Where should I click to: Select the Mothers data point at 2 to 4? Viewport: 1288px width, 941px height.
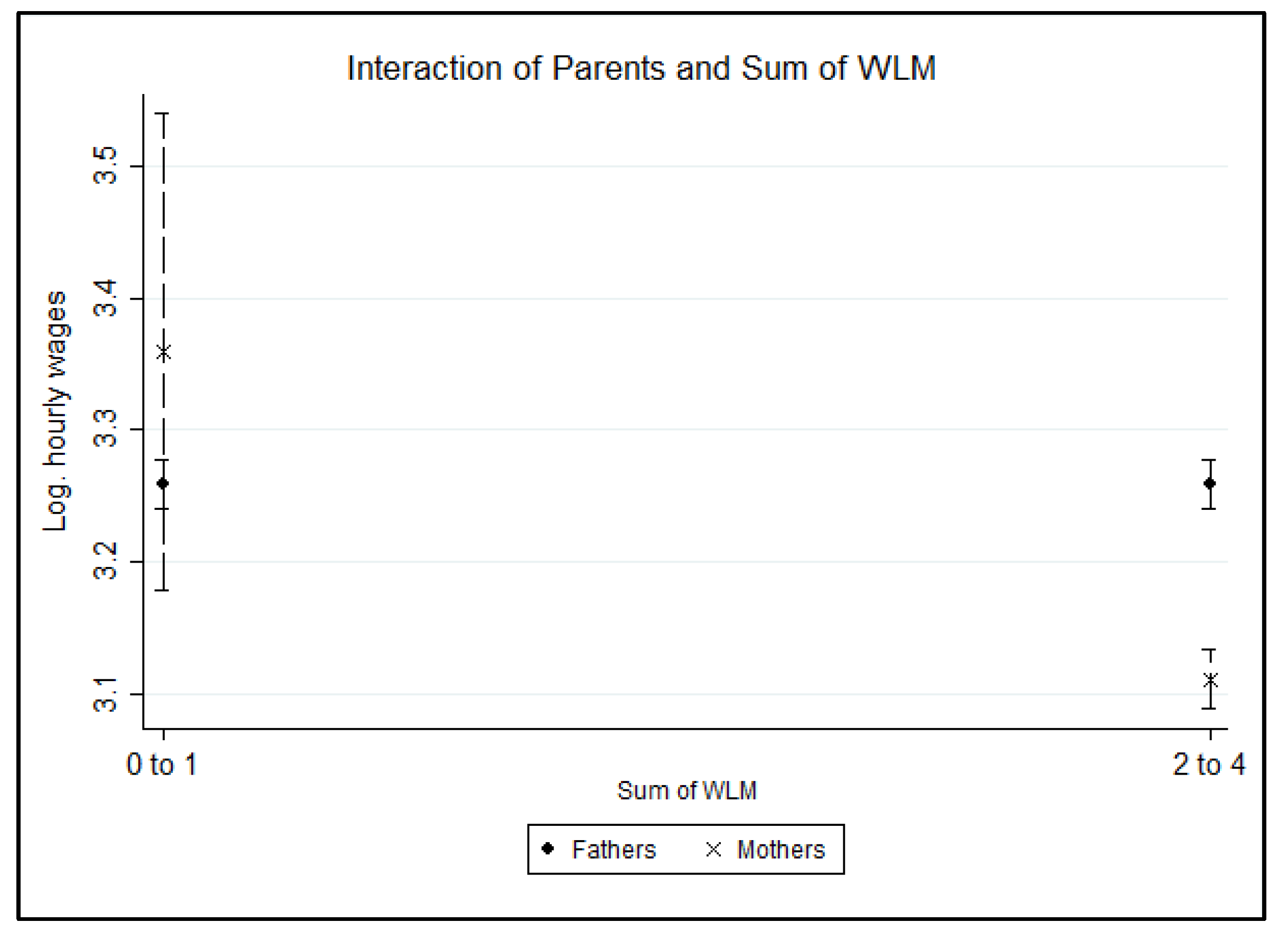coord(1210,680)
